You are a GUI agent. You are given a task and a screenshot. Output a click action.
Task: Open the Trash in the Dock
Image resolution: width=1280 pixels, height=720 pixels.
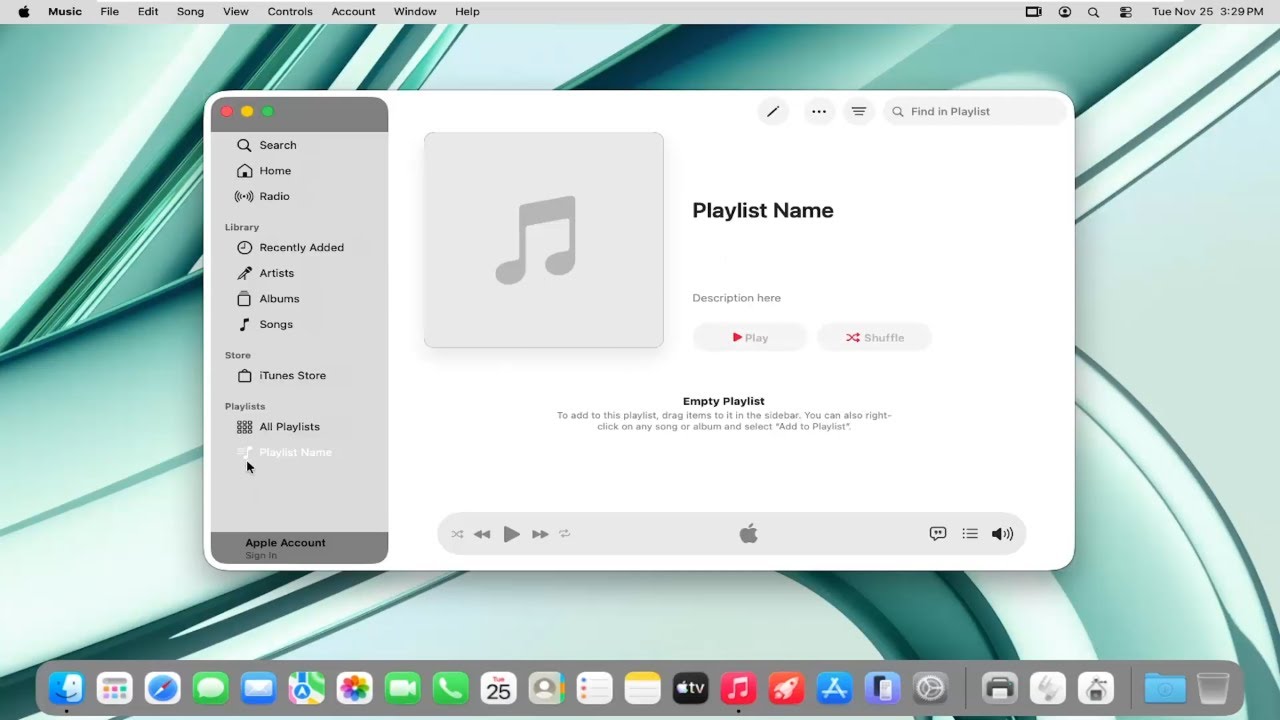click(1213, 688)
